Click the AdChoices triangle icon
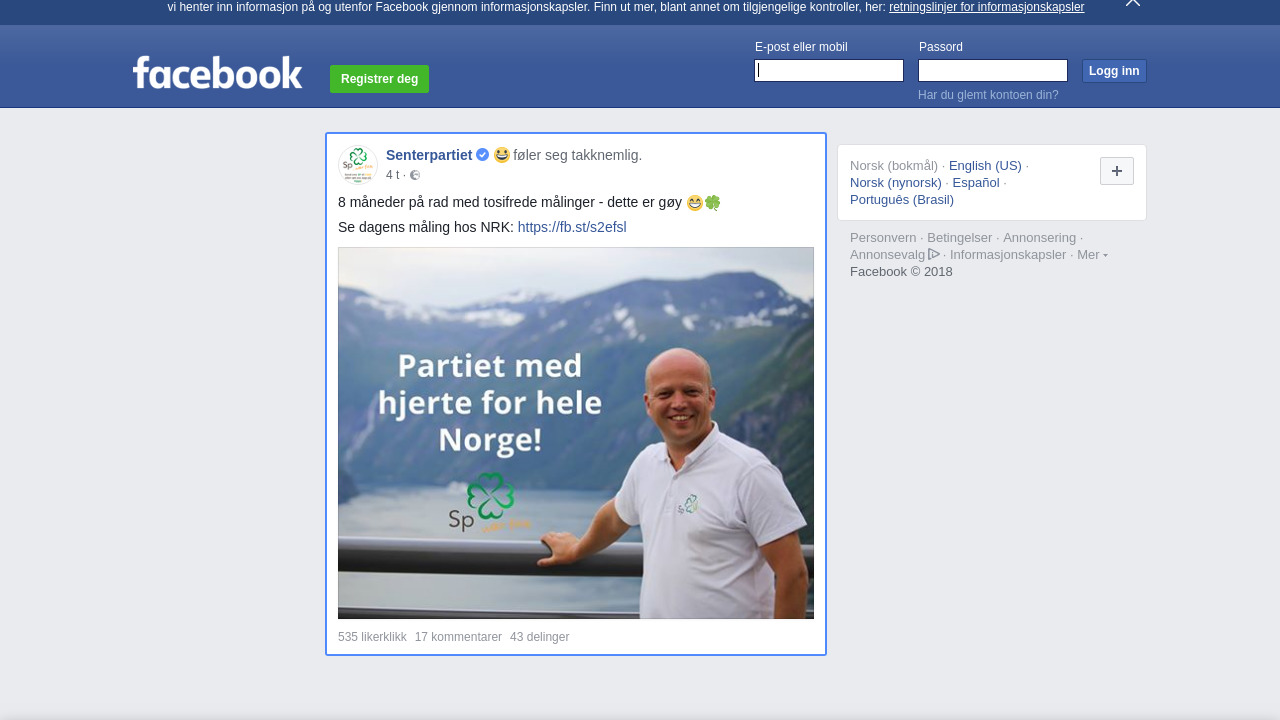Screen dimensions: 1280x720 934,254
